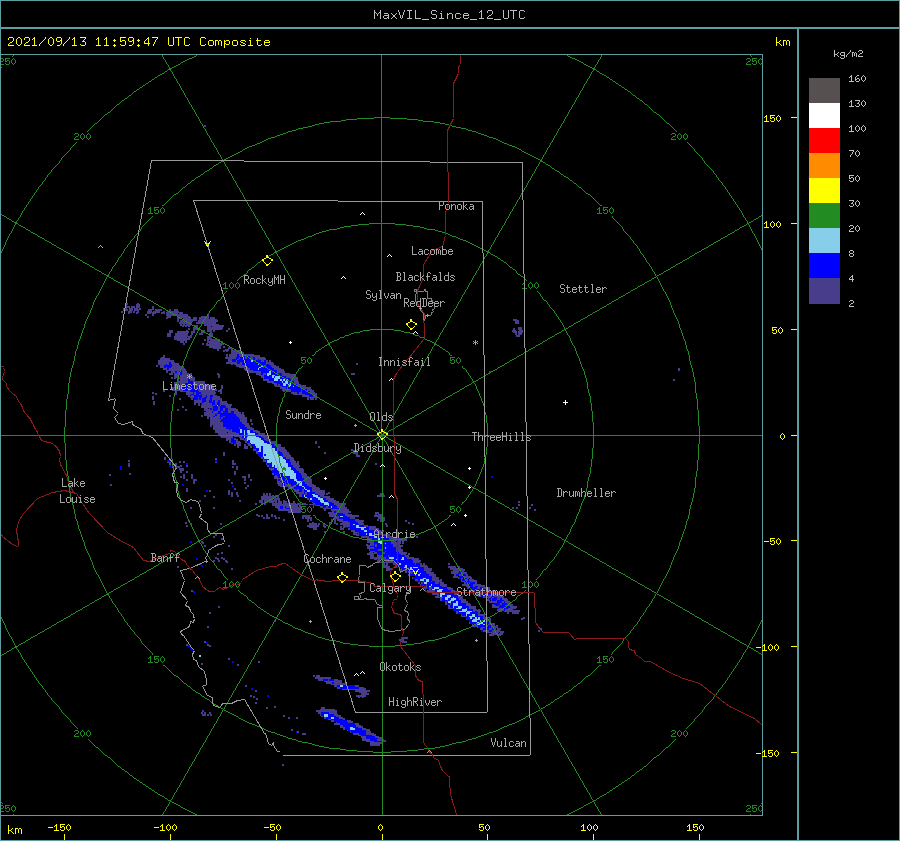The width and height of the screenshot is (900, 841).
Task: Click the Stettler city label
Action: (583, 289)
